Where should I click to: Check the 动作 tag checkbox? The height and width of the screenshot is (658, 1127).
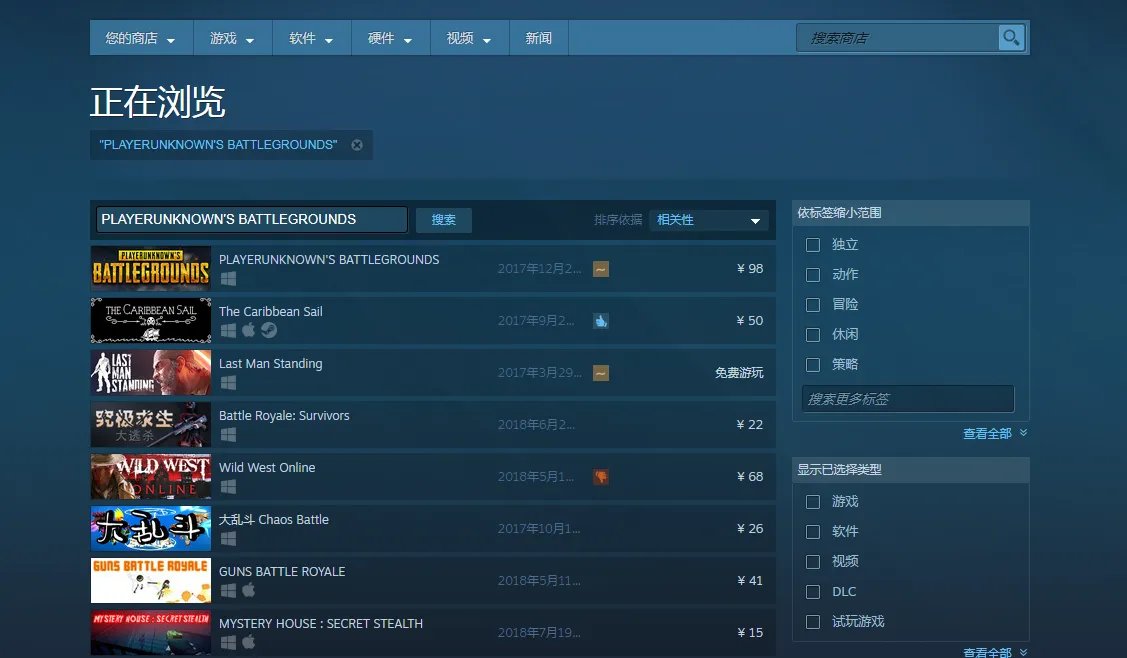pyautogui.click(x=813, y=274)
